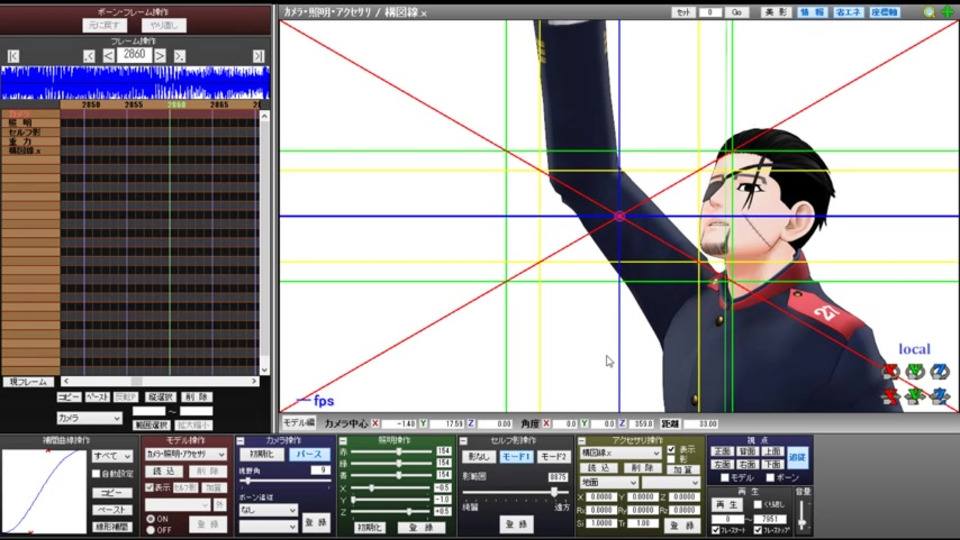Select モード1 shadow mode
Screen dimensions: 960x540
516,457
